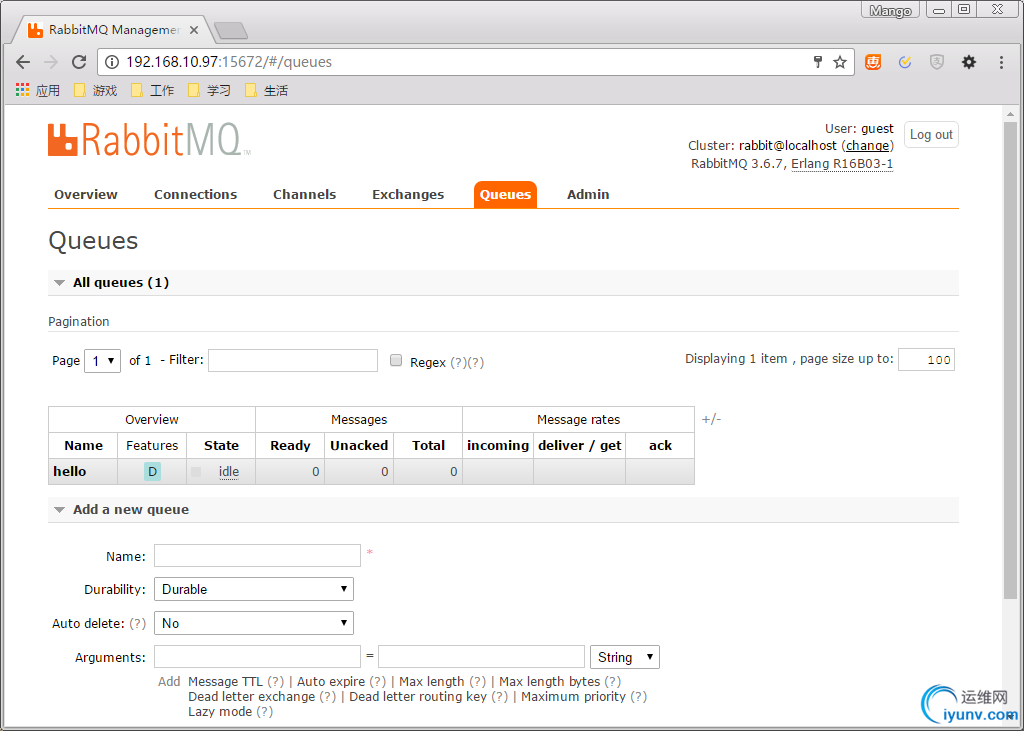
Task: Open the gear extension icon
Action: (968, 62)
